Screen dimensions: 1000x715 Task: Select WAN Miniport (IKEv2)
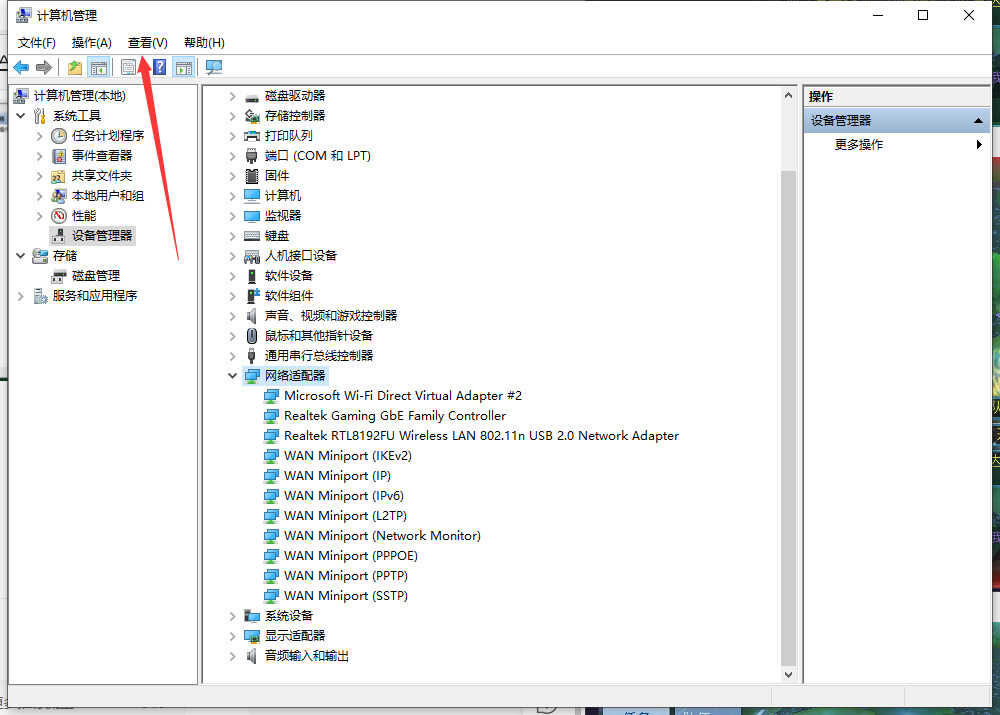coord(348,455)
